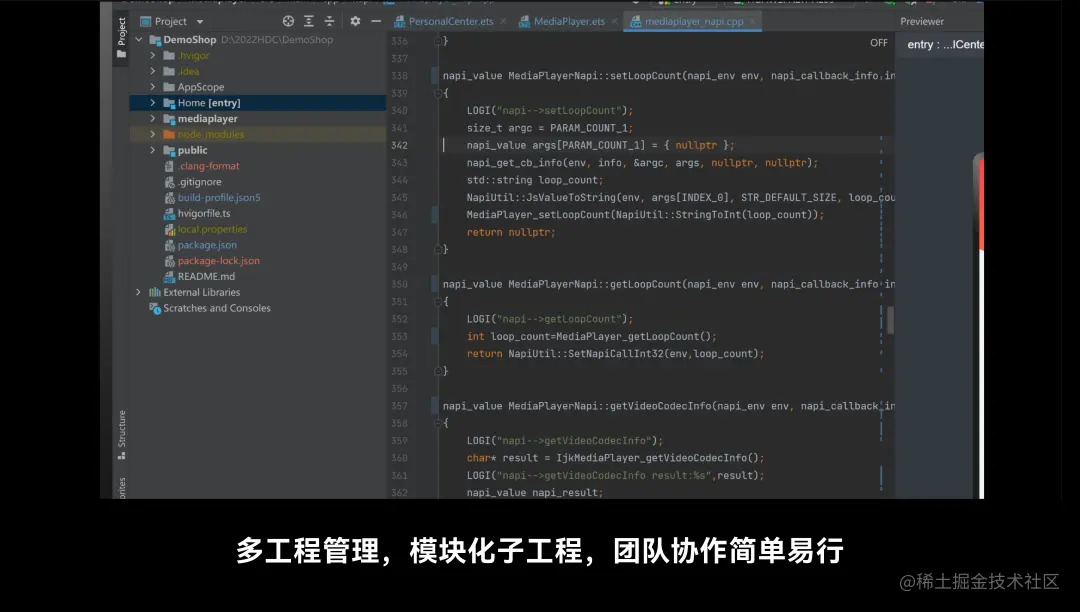The image size is (1080, 612).
Task: Hide the Project panel with minus icon
Action: tap(375, 21)
